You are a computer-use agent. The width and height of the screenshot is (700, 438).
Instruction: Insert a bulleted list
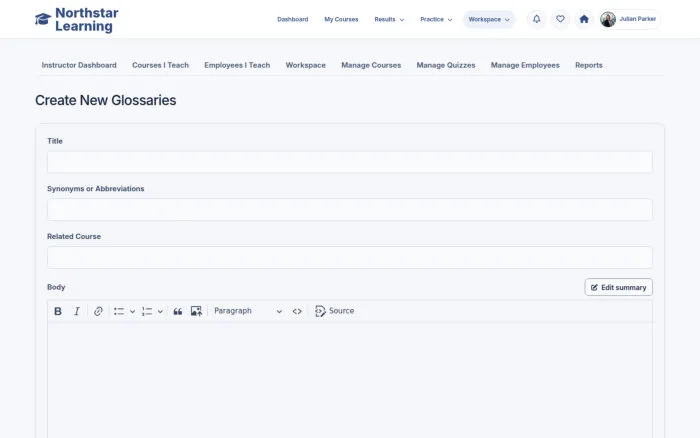point(119,311)
